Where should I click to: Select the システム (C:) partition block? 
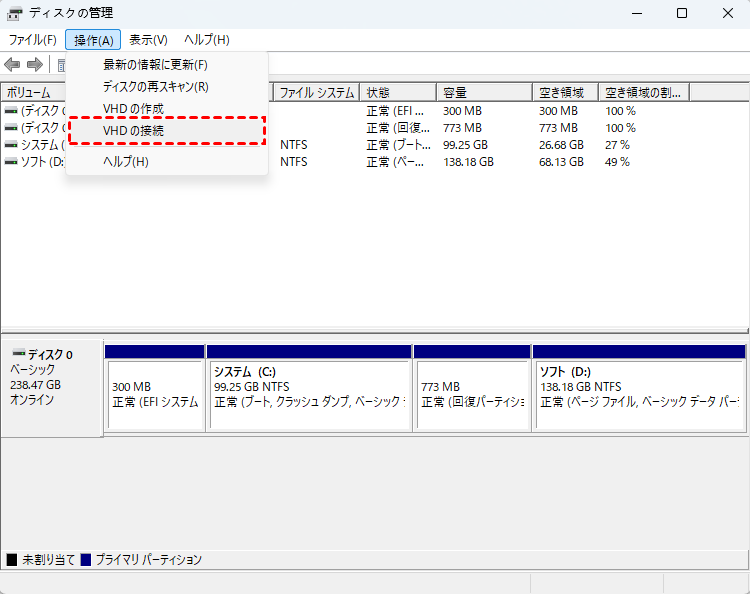pyautogui.click(x=309, y=394)
